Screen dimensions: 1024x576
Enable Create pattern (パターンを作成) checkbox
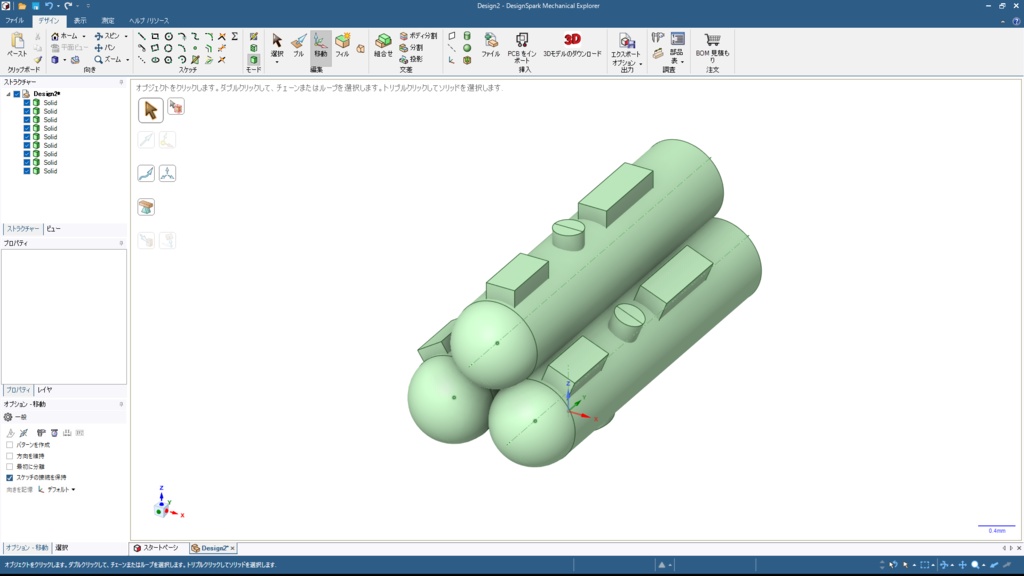pos(10,445)
